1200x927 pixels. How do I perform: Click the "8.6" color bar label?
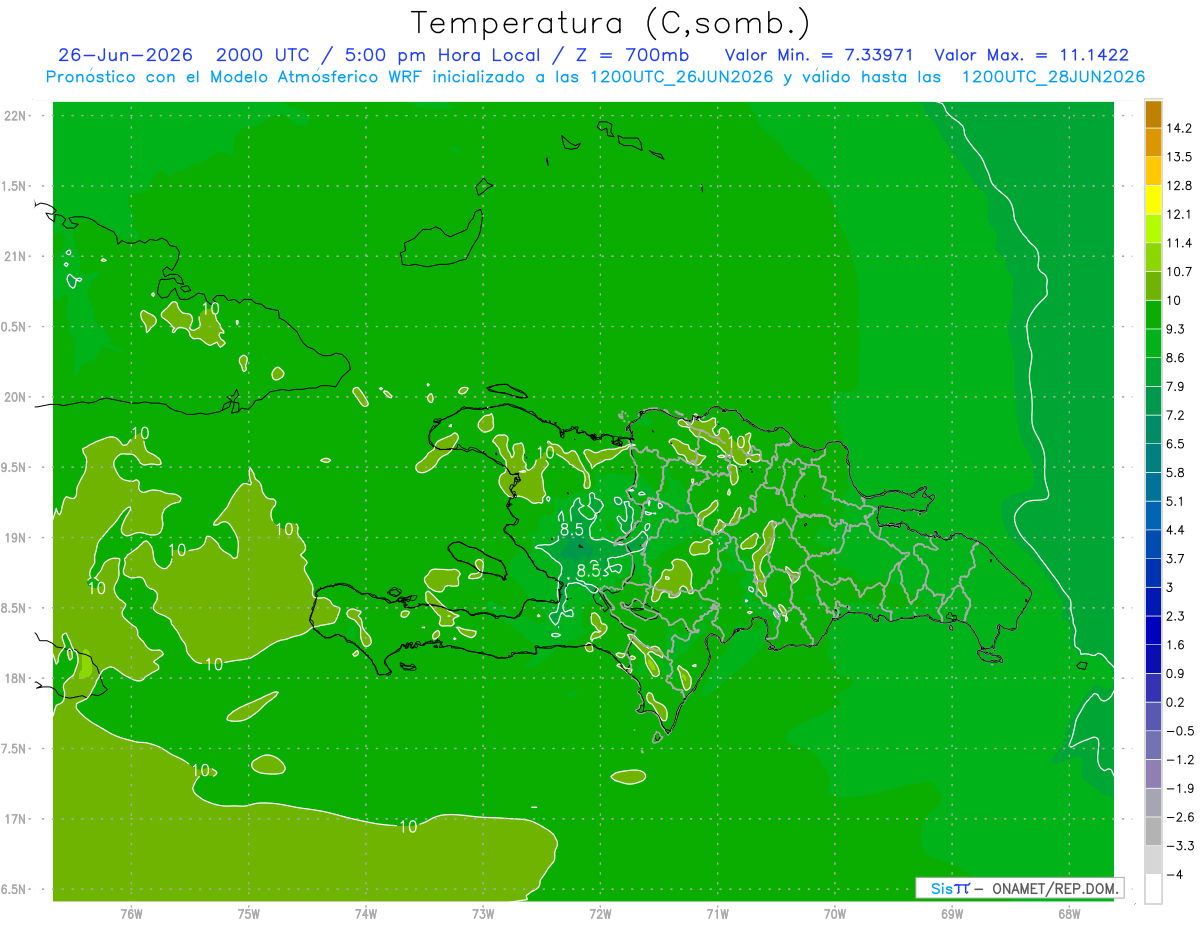pos(1175,358)
